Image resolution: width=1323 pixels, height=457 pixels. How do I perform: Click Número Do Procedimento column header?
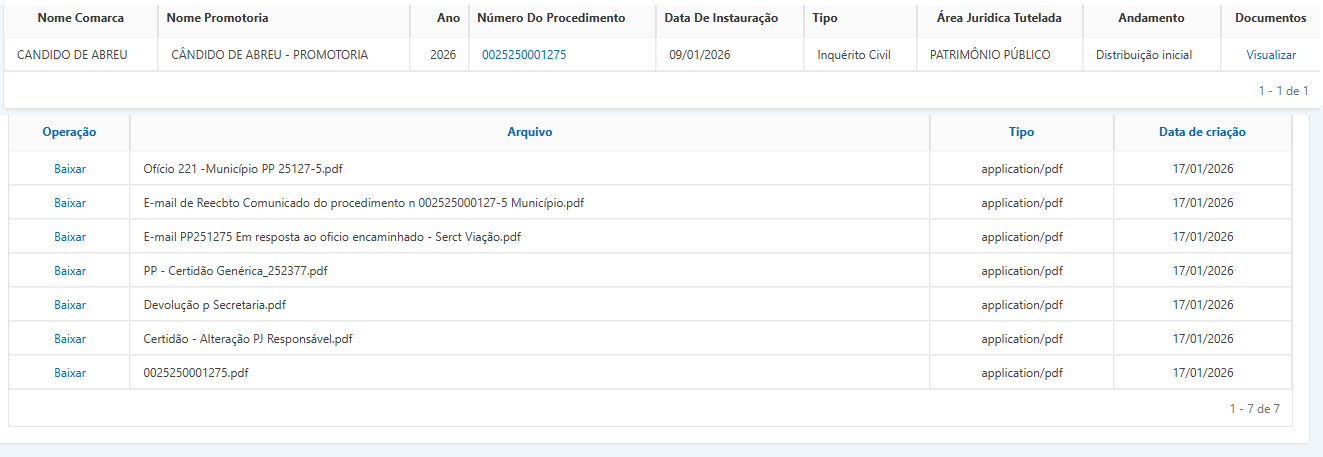click(x=551, y=18)
